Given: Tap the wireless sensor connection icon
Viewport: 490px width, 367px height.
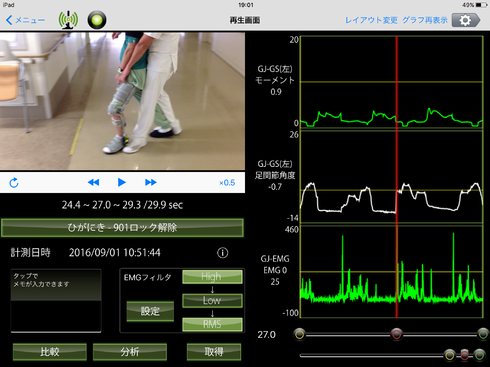Looking at the screenshot, I should 68,20.
